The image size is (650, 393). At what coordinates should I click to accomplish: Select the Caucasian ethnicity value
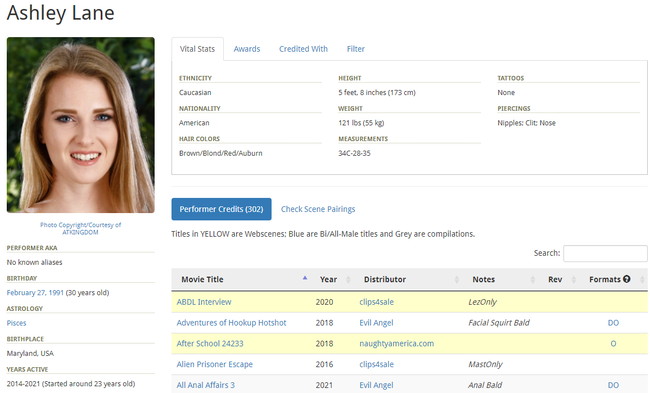(195, 92)
